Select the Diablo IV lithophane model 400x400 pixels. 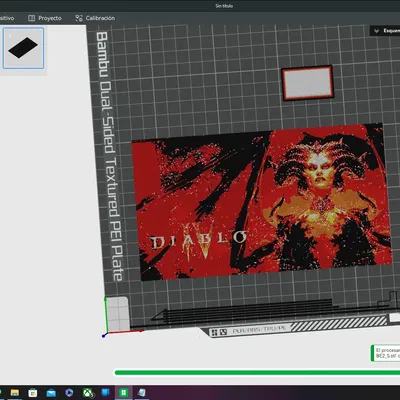[x=262, y=202]
